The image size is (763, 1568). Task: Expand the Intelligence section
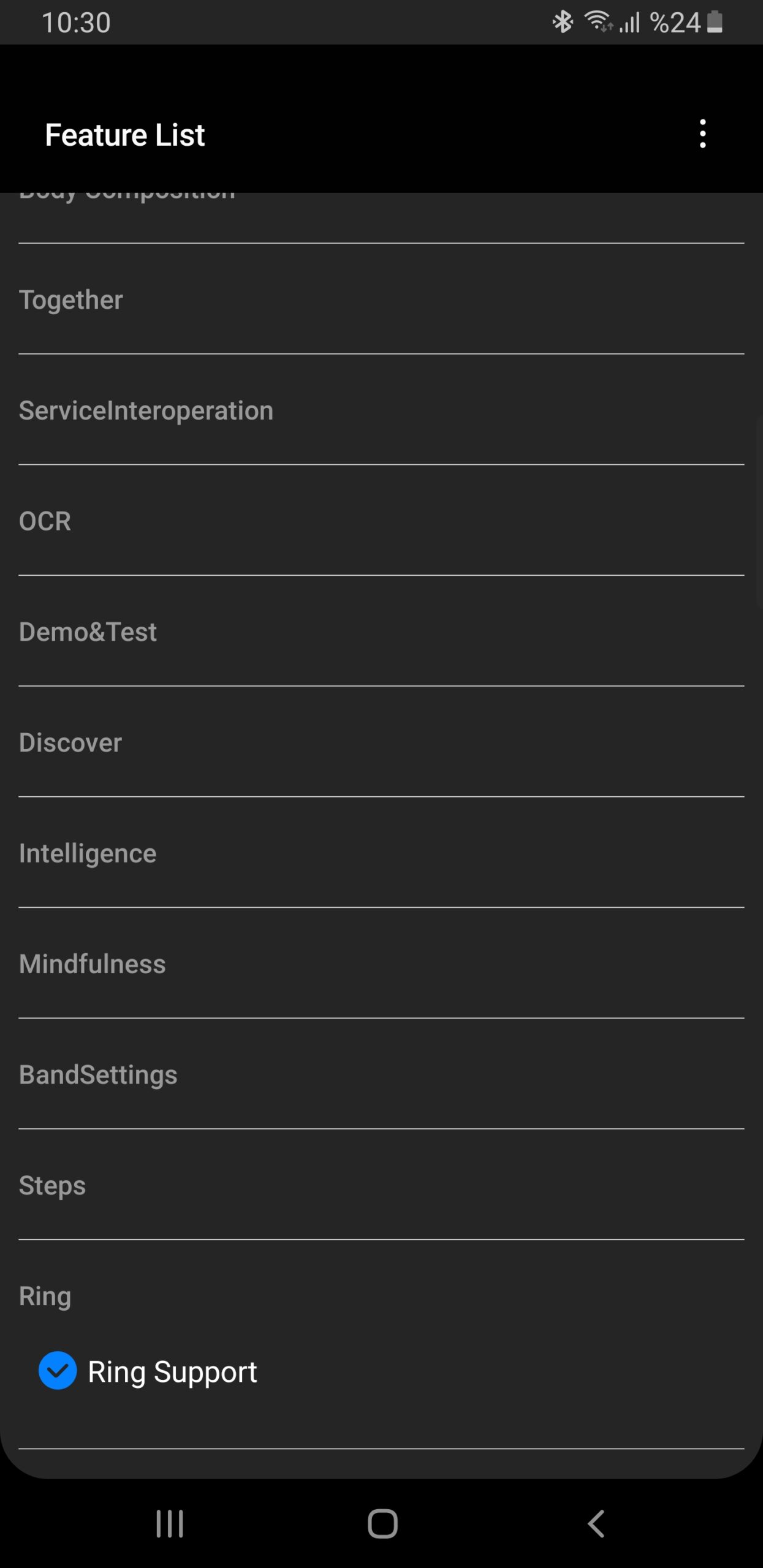pos(88,854)
